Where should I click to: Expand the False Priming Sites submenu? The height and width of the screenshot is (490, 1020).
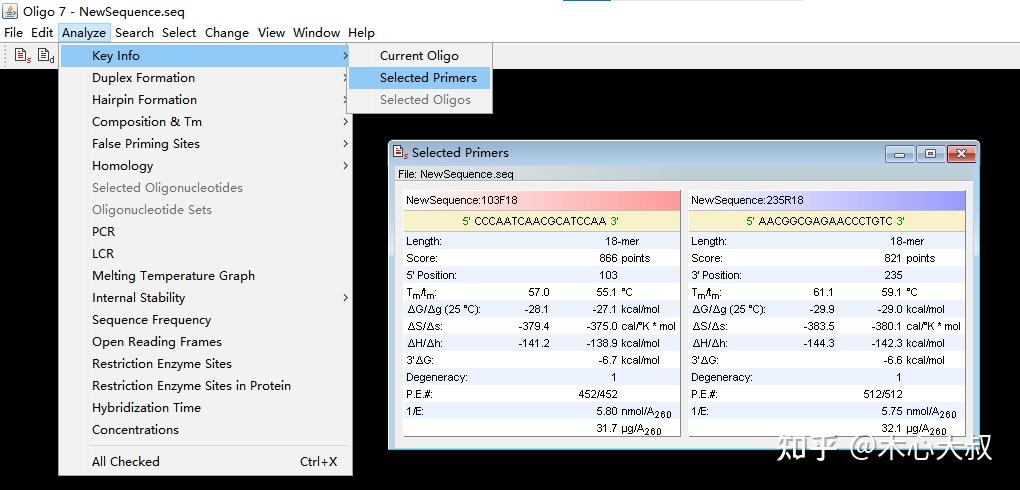(206, 144)
